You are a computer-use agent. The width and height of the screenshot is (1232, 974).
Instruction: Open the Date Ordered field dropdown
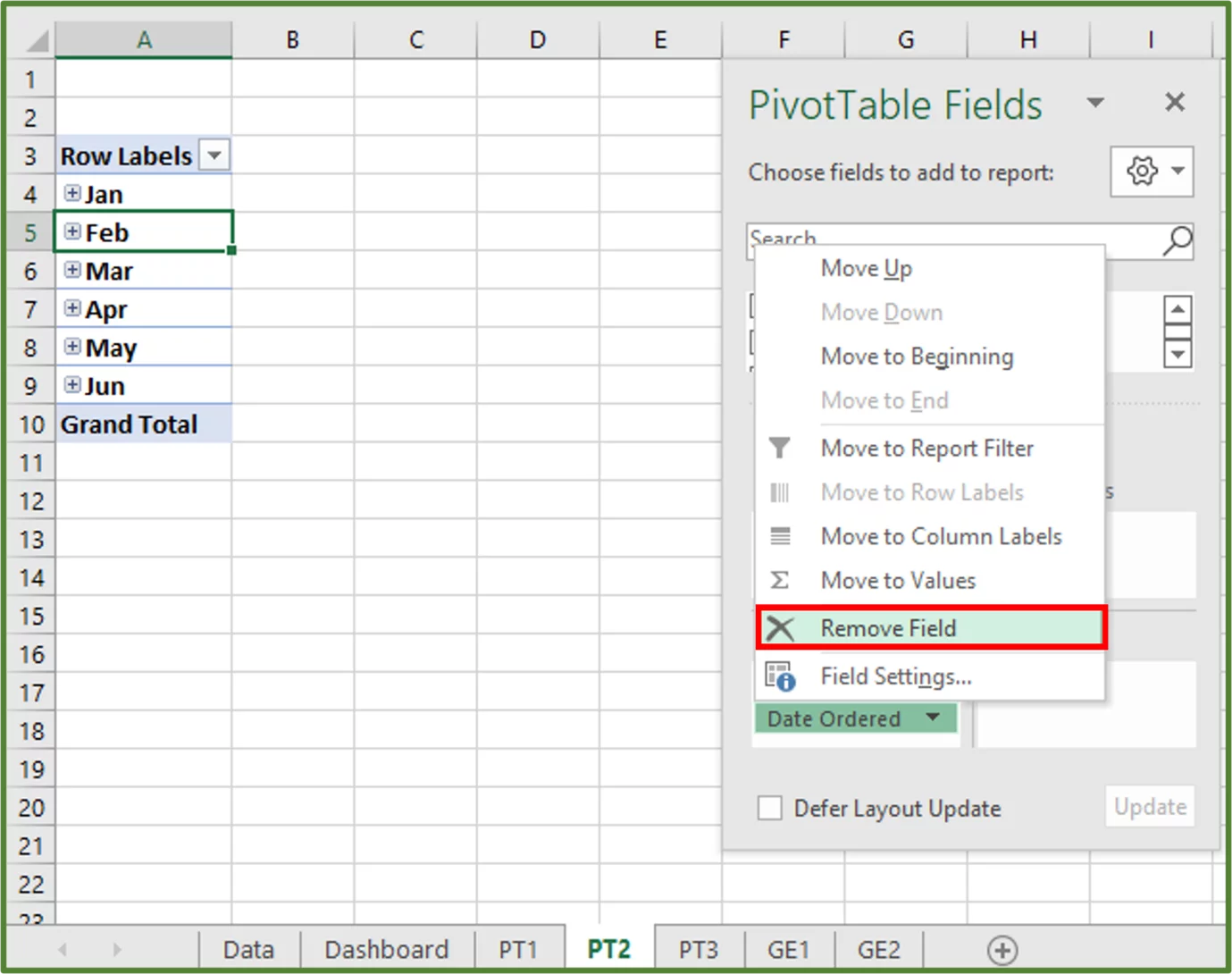pos(933,718)
